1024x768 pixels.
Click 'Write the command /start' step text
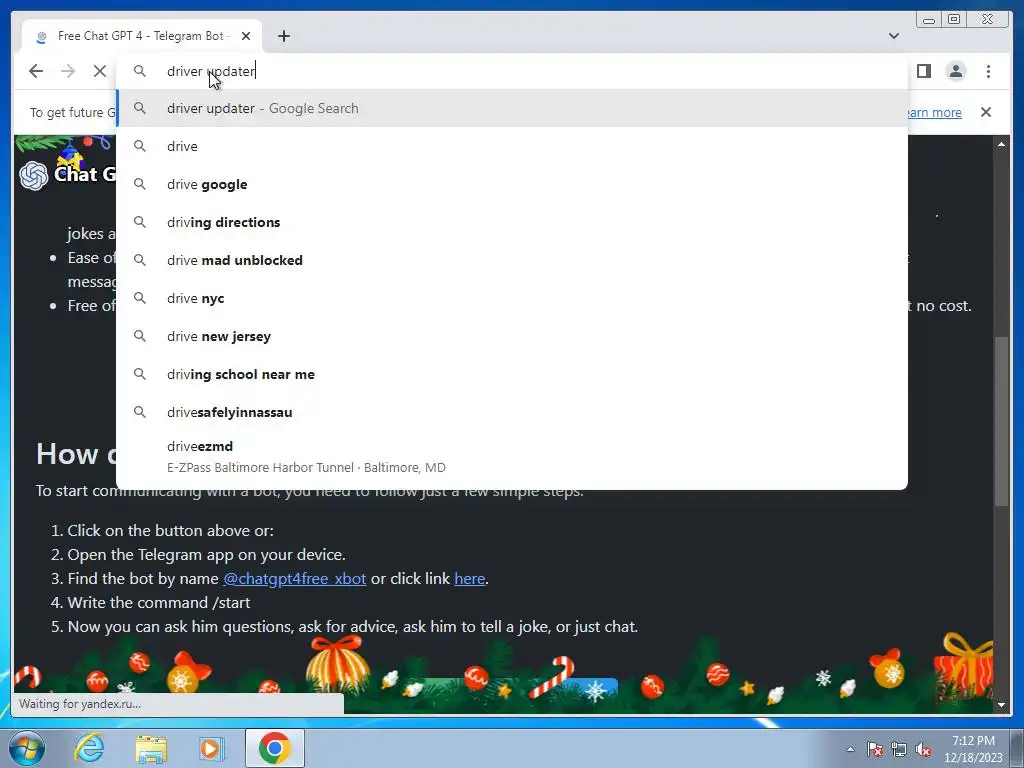coord(159,603)
